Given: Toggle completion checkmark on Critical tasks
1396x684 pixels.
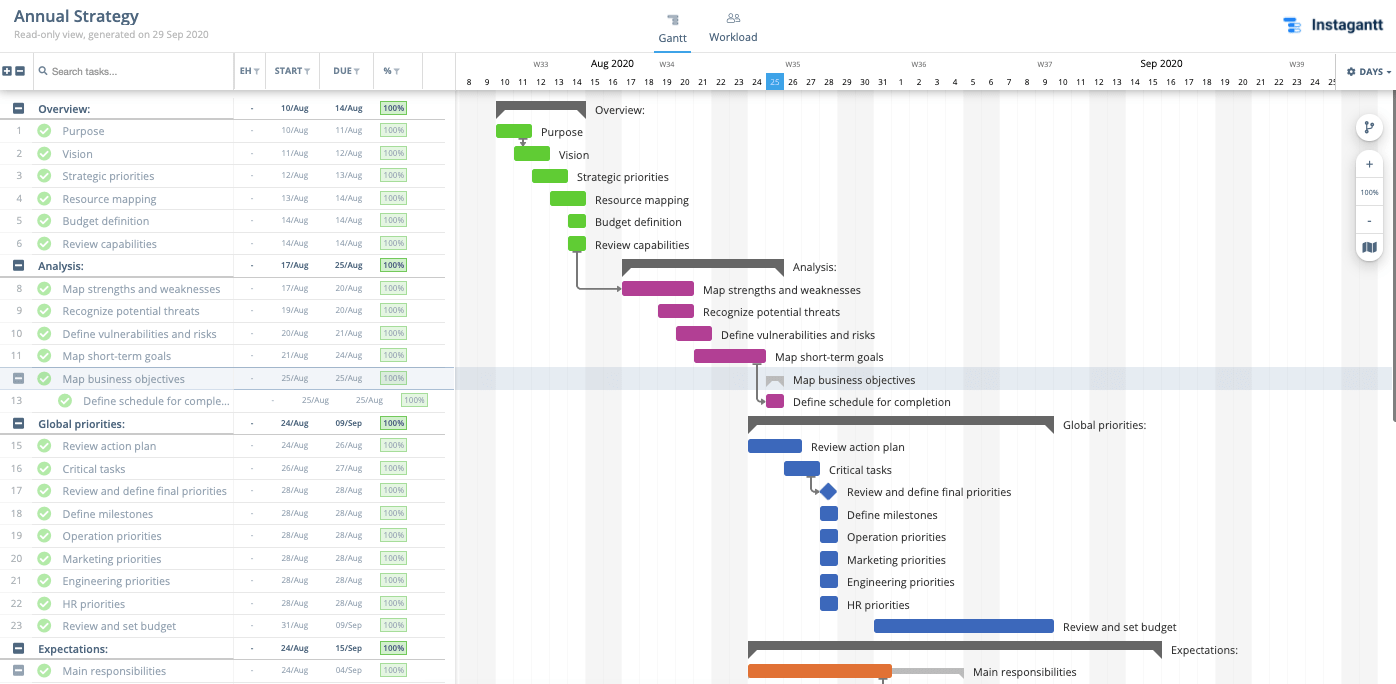Looking at the screenshot, I should tap(42, 469).
